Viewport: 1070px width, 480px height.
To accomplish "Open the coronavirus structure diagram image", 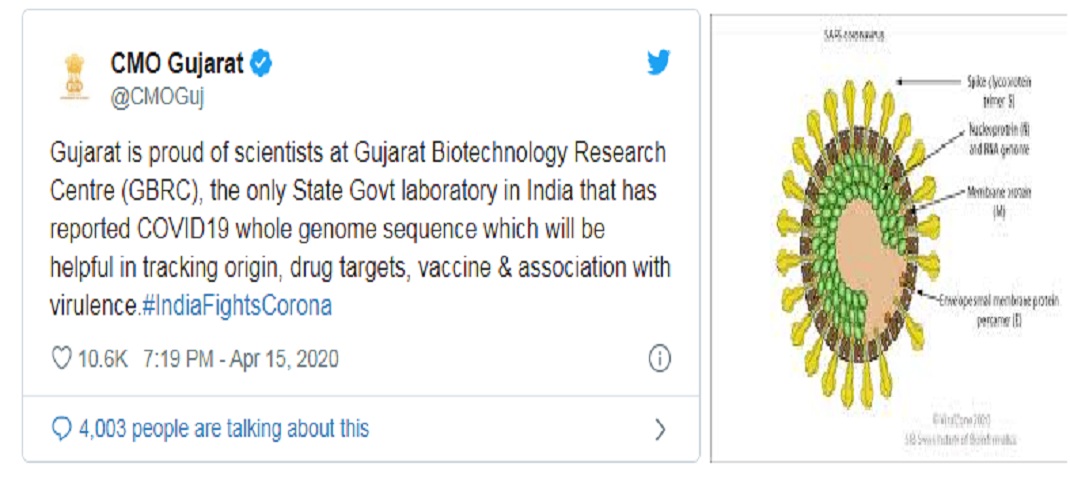I will [885, 238].
